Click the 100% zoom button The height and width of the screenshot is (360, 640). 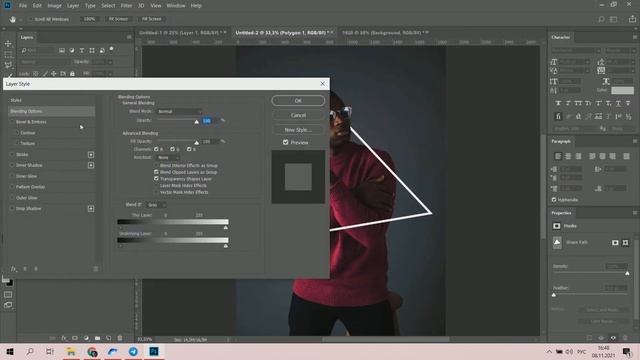(x=89, y=19)
